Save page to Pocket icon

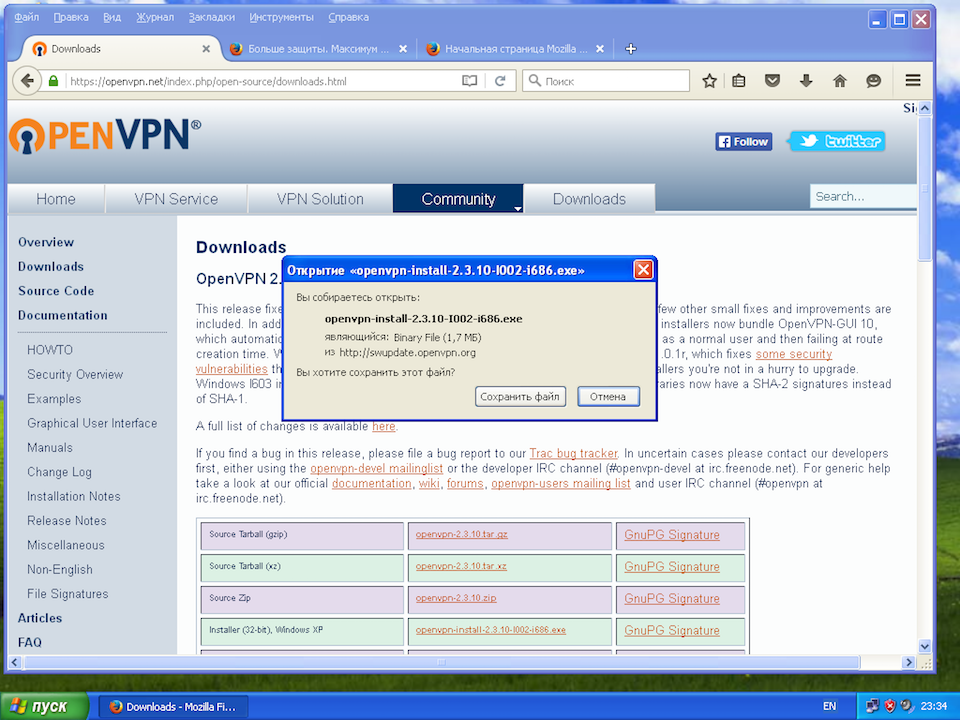point(773,81)
